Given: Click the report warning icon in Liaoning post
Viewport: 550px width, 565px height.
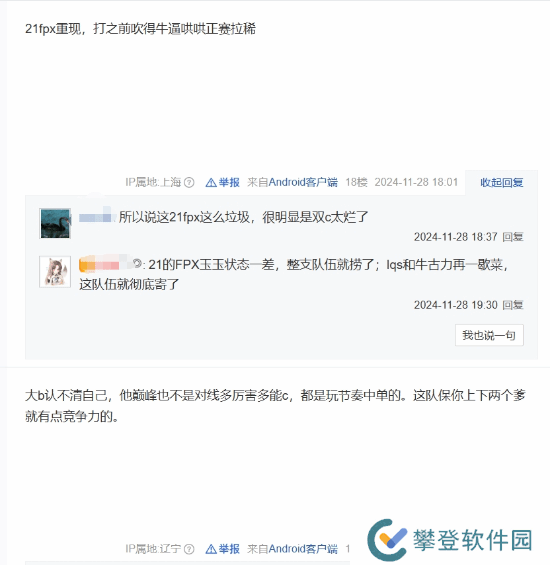Looking at the screenshot, I should pyautogui.click(x=211, y=550).
